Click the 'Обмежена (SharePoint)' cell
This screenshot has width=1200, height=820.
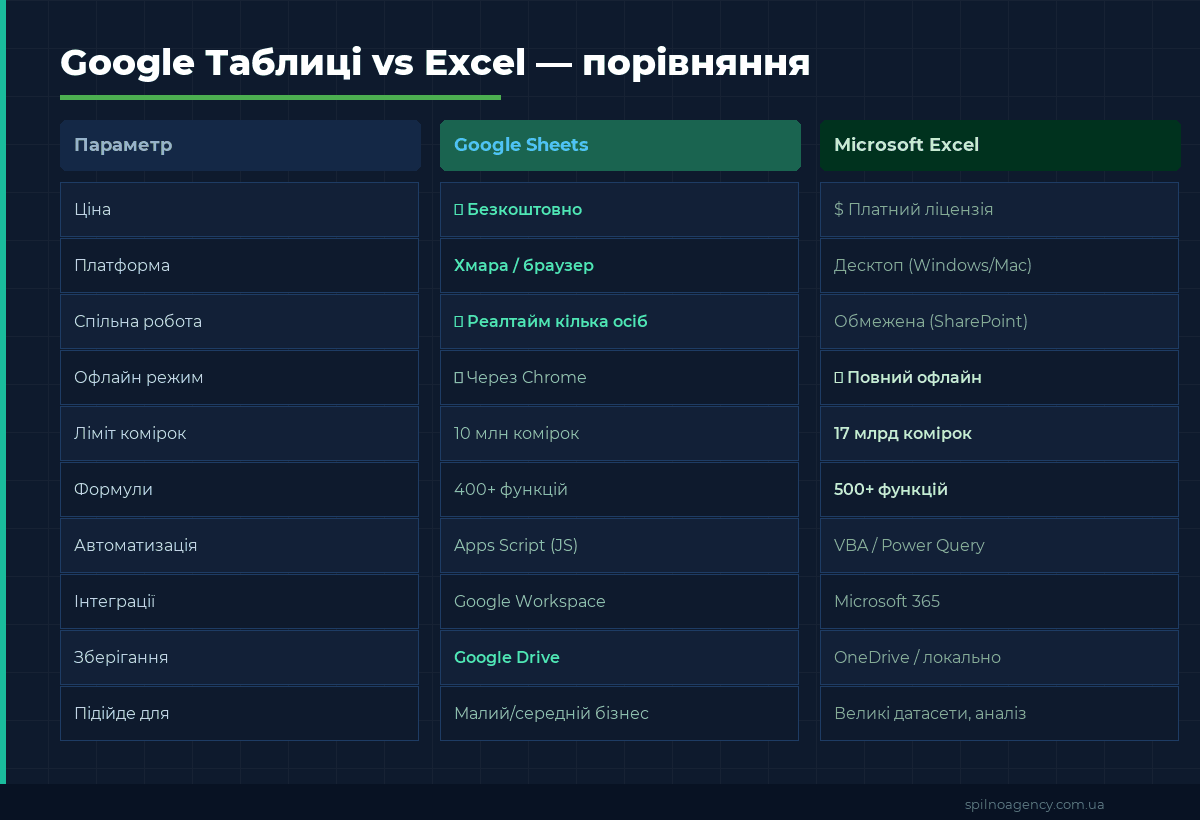pos(999,321)
